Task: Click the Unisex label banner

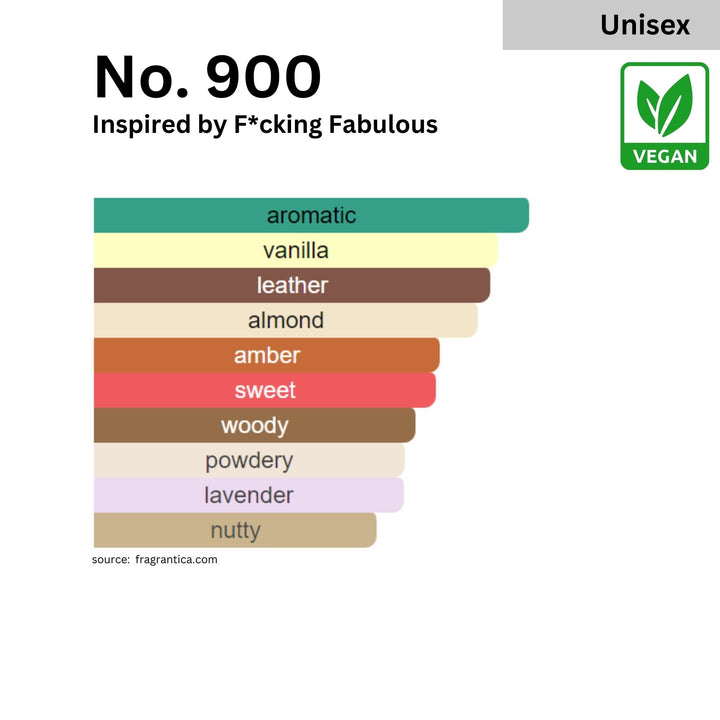Action: click(611, 25)
